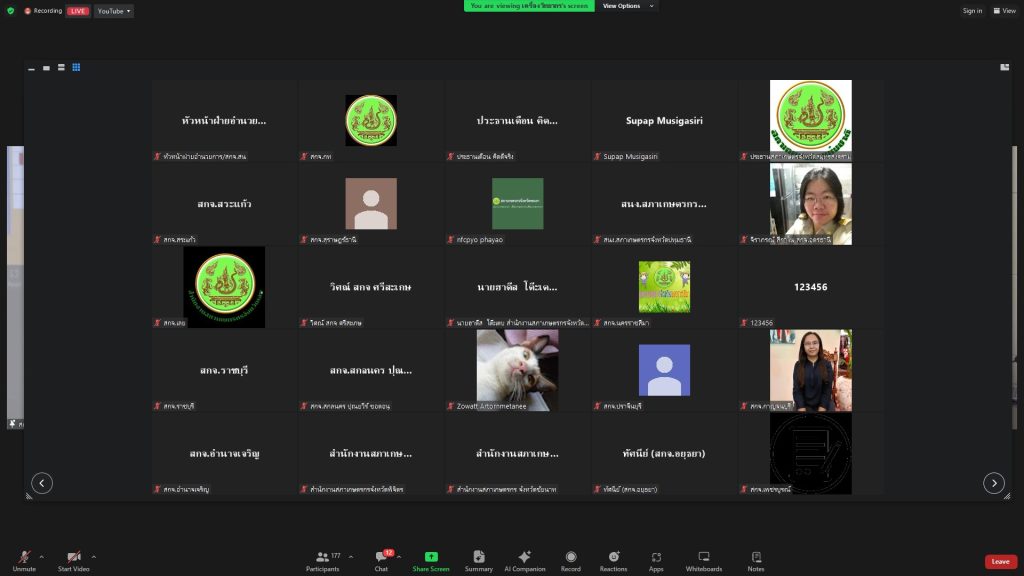Leave the meeting
The width and height of the screenshot is (1024, 576).
tap(1000, 561)
